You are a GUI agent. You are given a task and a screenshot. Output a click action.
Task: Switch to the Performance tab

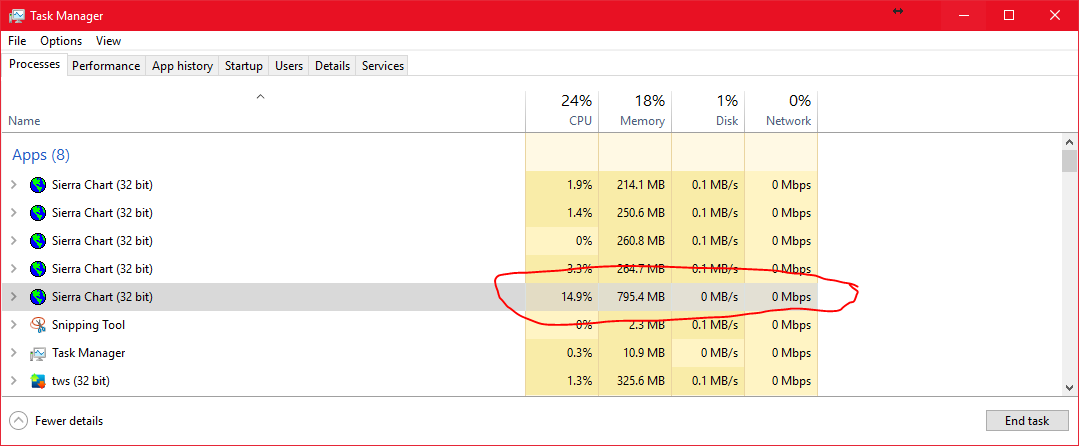coord(106,66)
